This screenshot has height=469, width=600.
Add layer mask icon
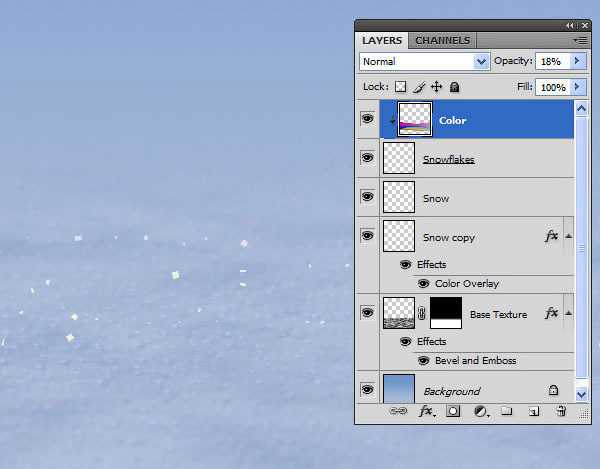(x=453, y=411)
